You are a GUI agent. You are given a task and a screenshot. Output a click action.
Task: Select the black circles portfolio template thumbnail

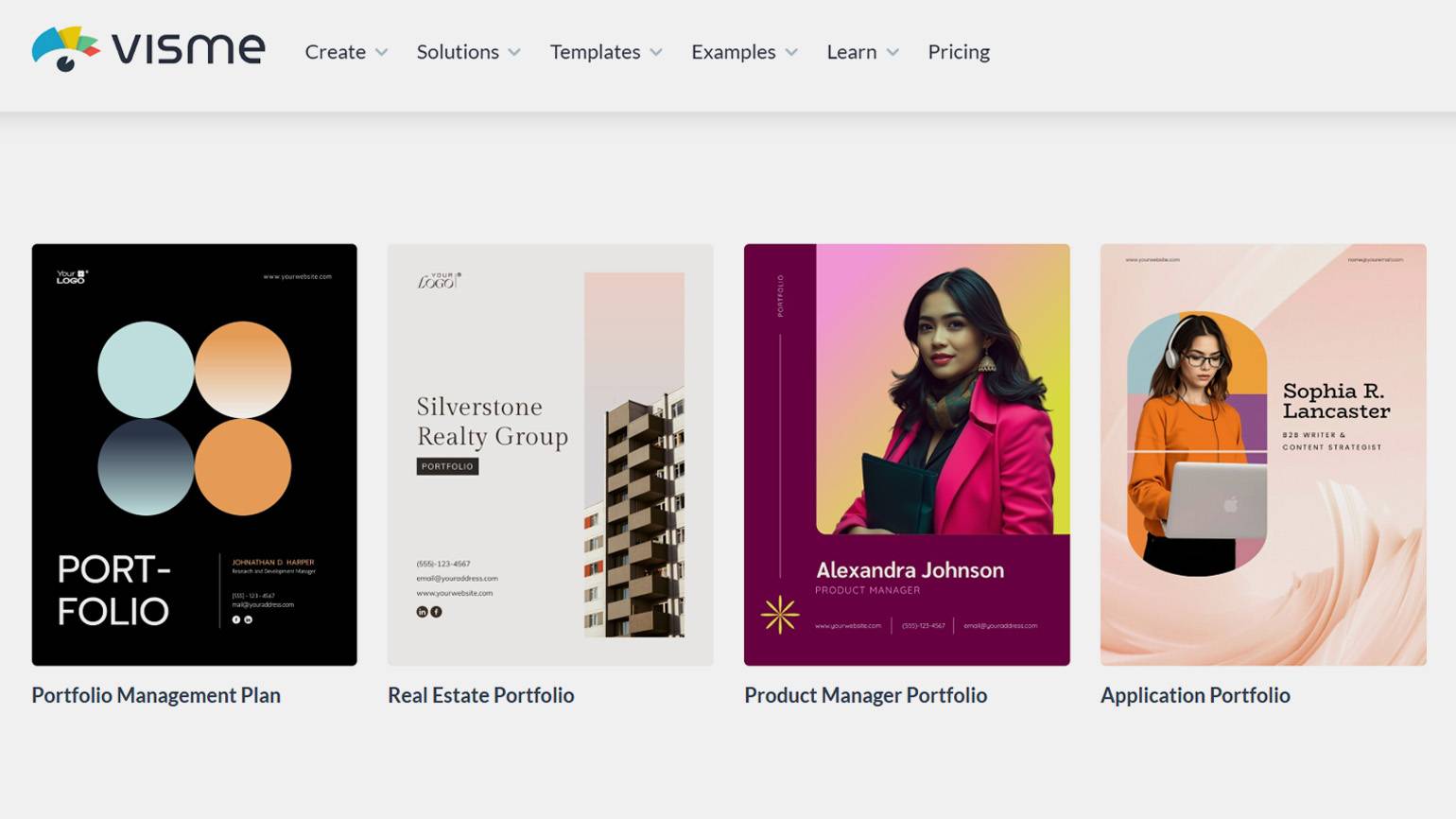194,454
